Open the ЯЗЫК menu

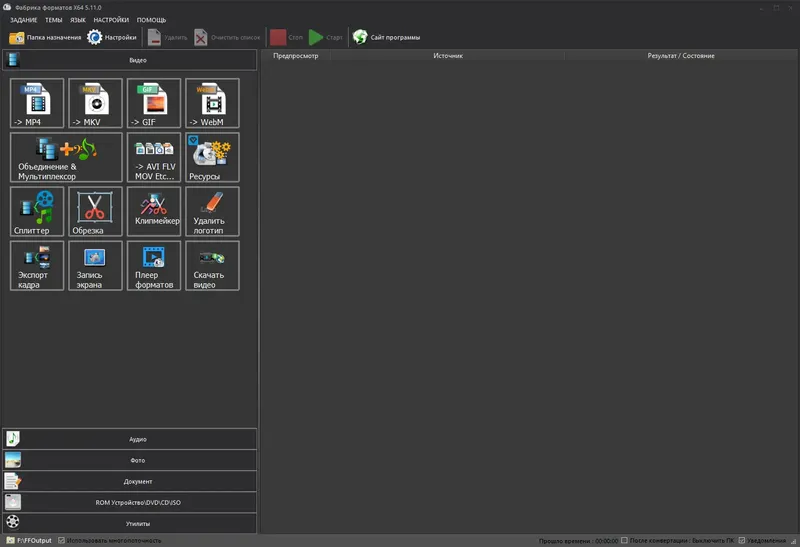(x=78, y=20)
